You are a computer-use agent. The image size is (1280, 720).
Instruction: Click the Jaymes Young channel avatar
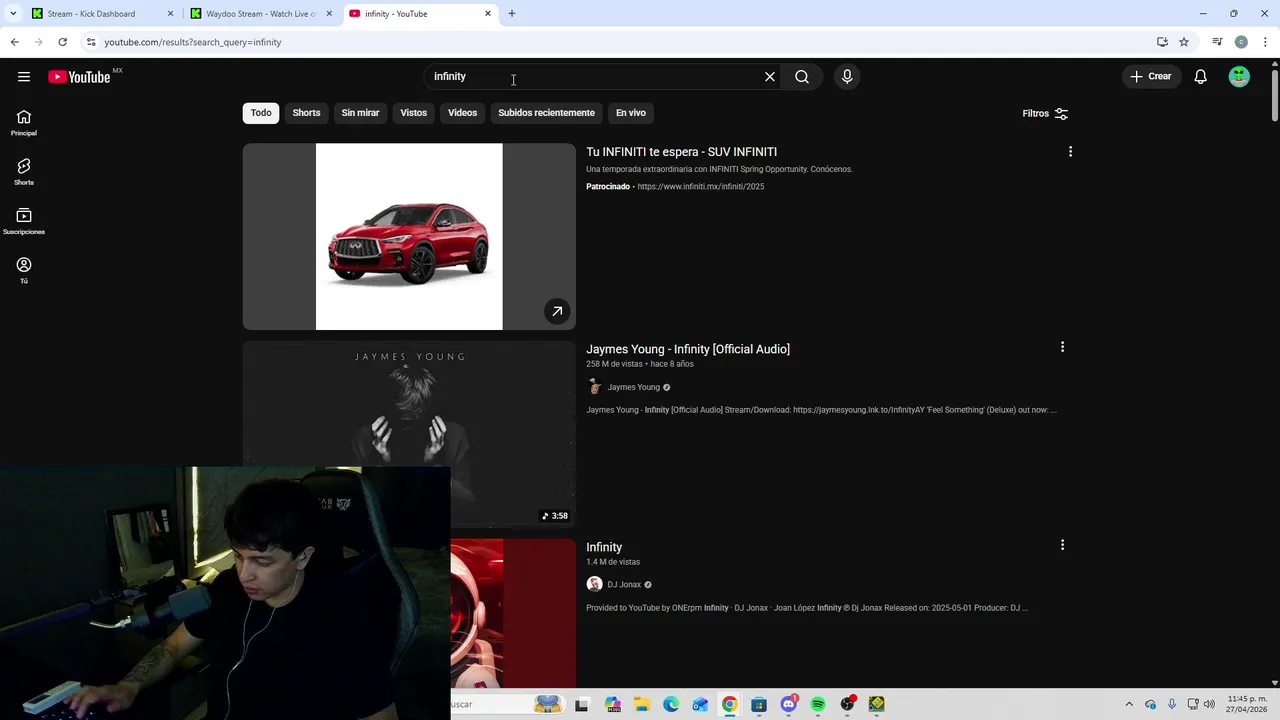(x=594, y=387)
